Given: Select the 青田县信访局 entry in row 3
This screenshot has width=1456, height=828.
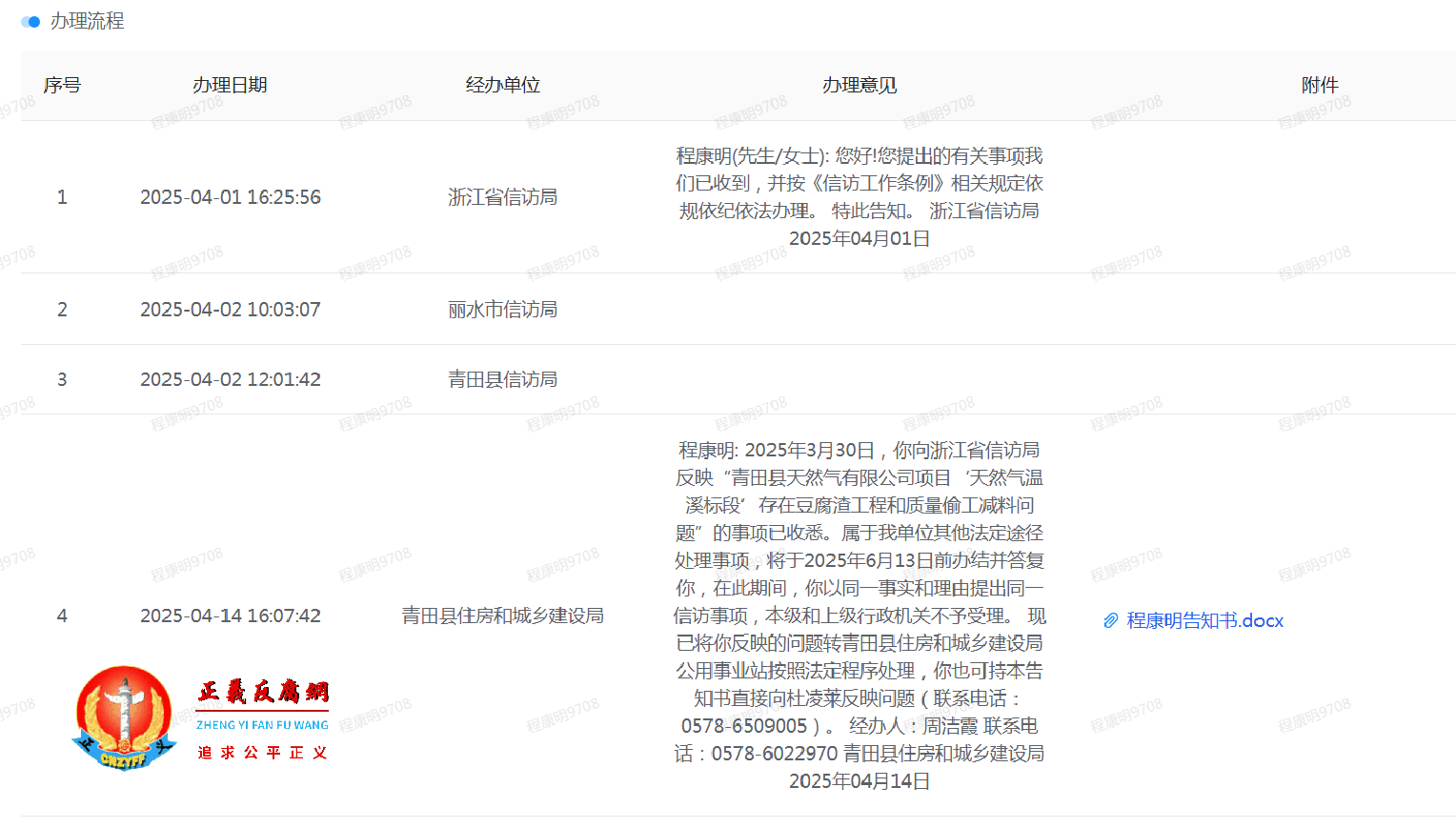Looking at the screenshot, I should tap(502, 378).
